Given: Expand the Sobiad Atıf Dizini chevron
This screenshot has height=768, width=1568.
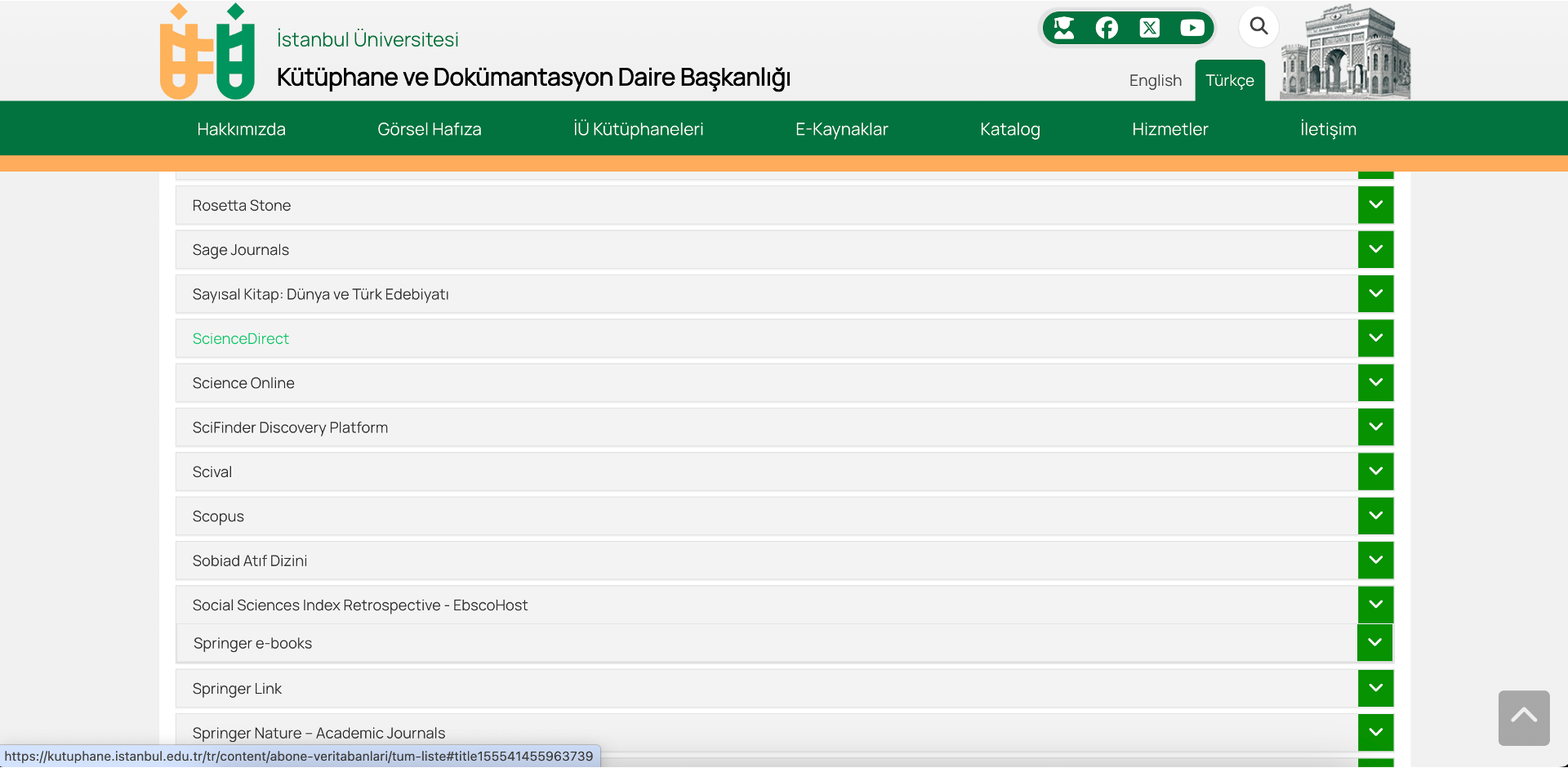Looking at the screenshot, I should (x=1375, y=560).
